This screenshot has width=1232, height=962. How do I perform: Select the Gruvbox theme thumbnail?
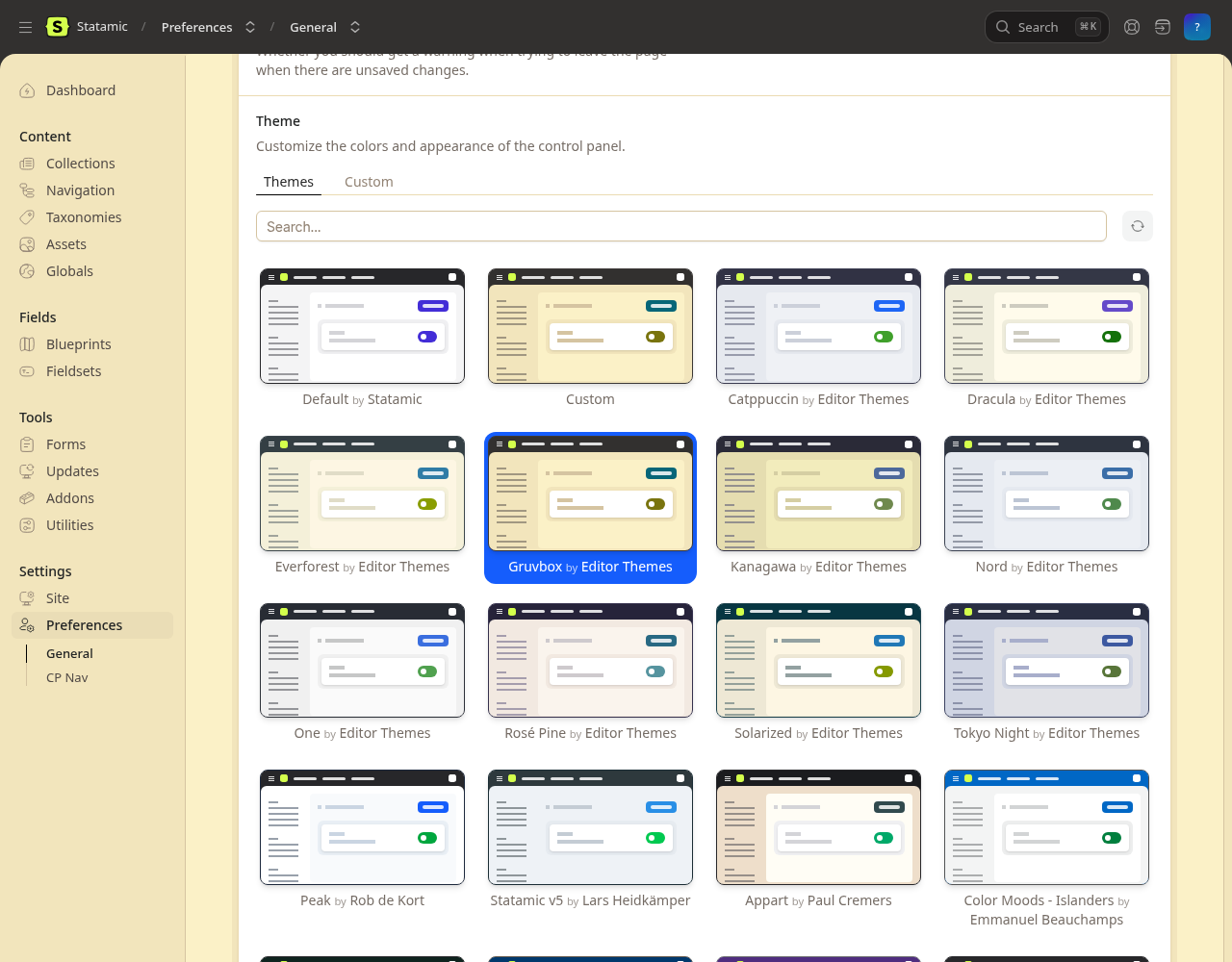tap(590, 494)
